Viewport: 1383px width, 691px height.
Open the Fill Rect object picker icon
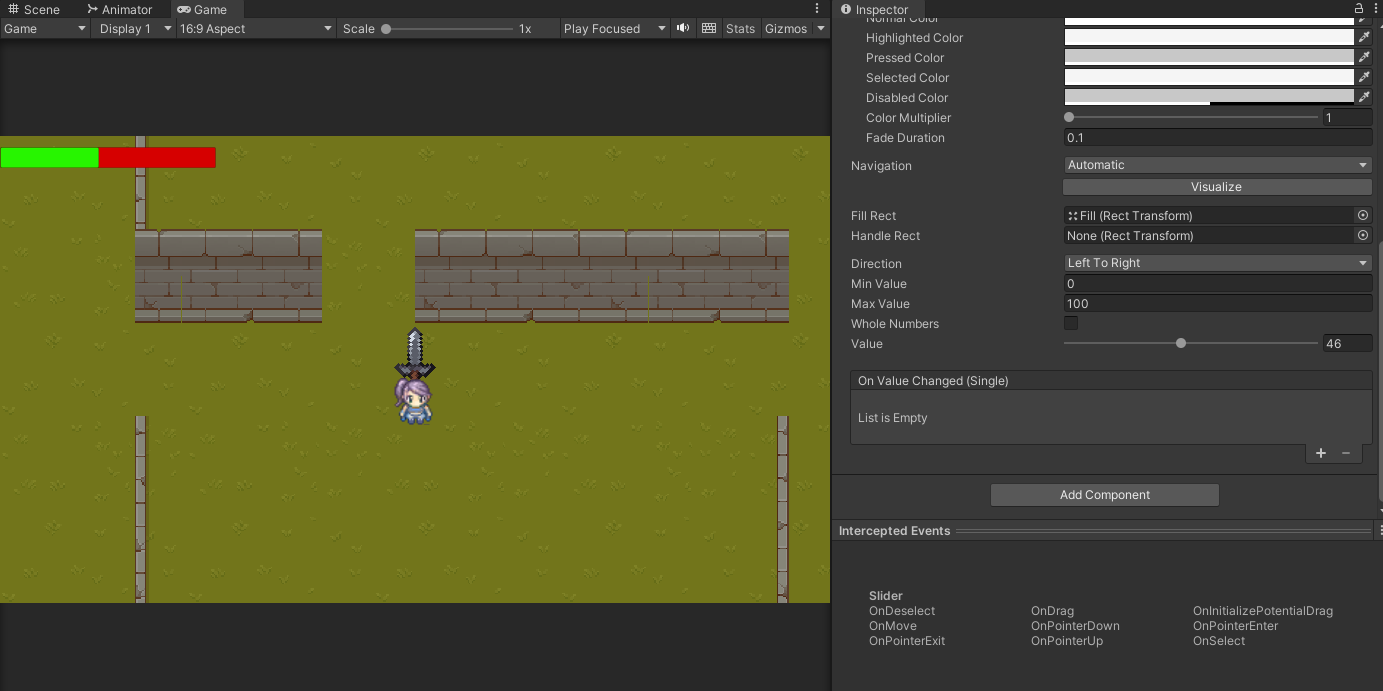point(1363,215)
